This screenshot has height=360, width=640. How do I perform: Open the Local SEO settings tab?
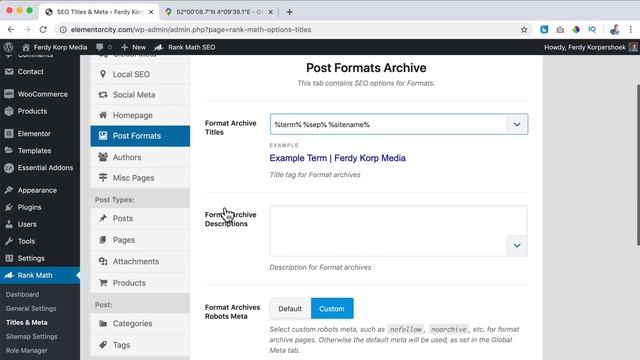pos(140,74)
